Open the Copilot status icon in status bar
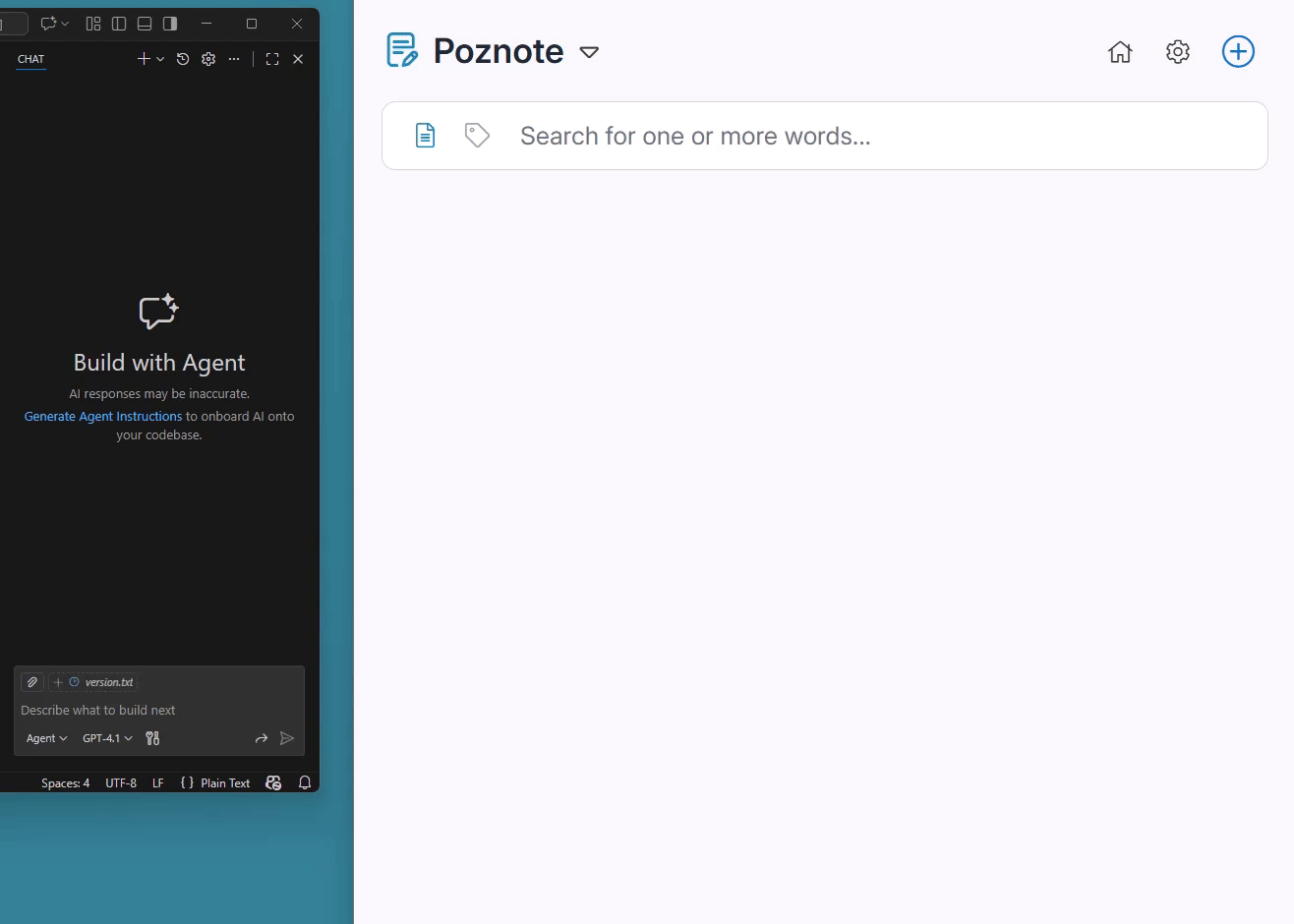The image size is (1294, 924). (x=273, y=783)
